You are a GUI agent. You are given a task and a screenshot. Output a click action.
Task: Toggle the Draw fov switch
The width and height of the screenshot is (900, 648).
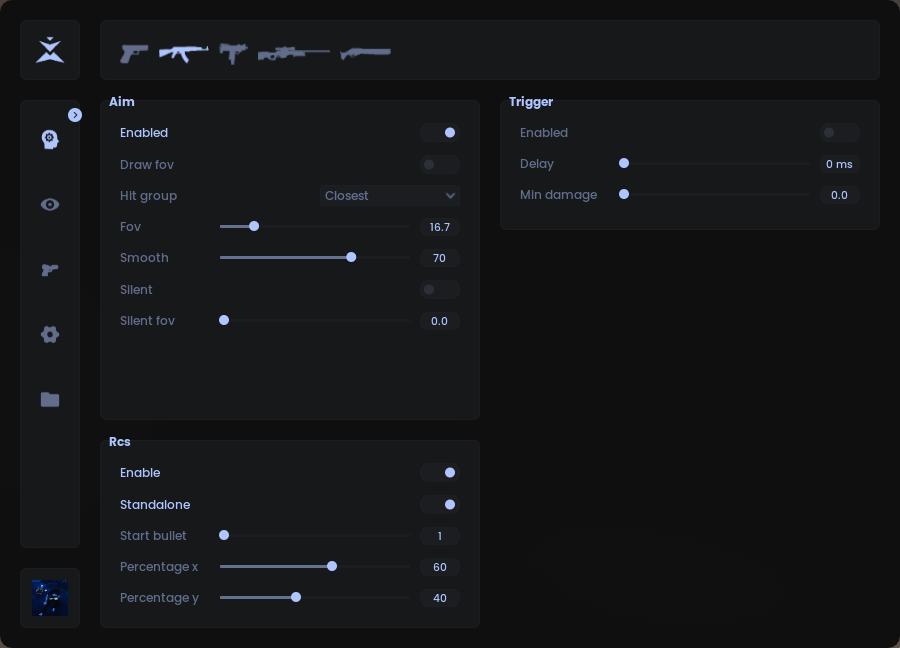tap(439, 164)
